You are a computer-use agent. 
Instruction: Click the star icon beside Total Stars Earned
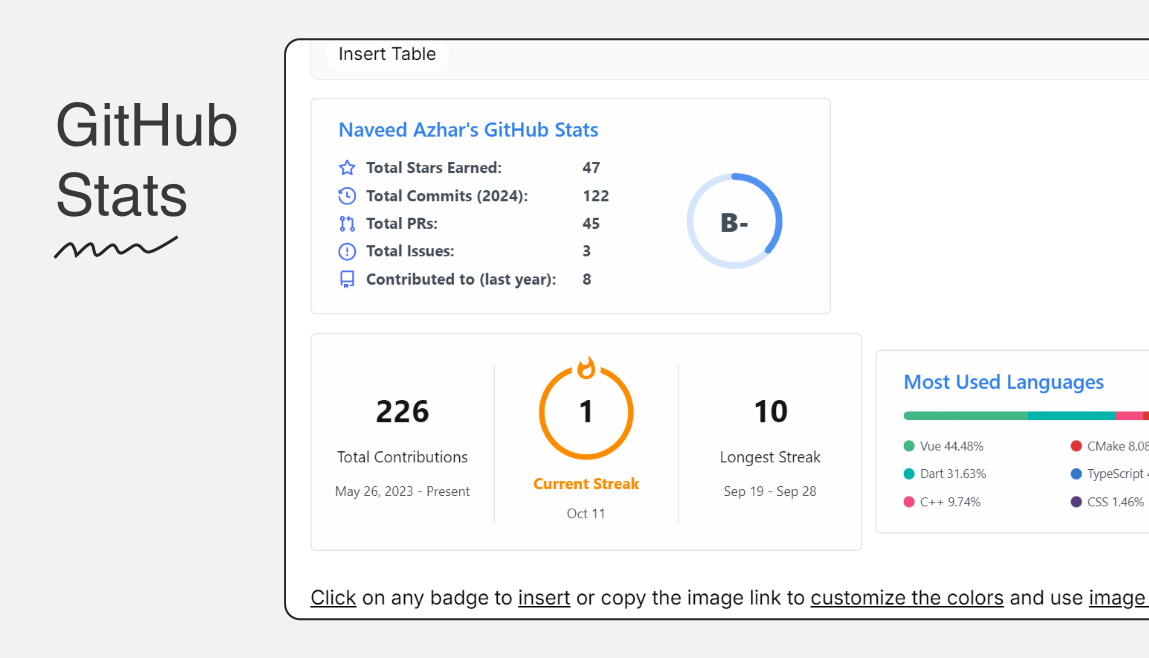(347, 168)
